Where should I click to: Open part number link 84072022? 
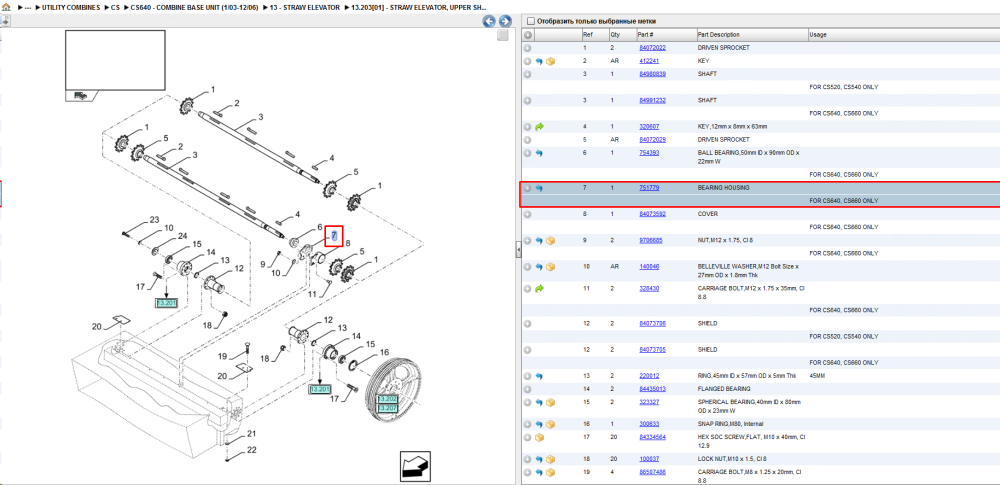(652, 48)
